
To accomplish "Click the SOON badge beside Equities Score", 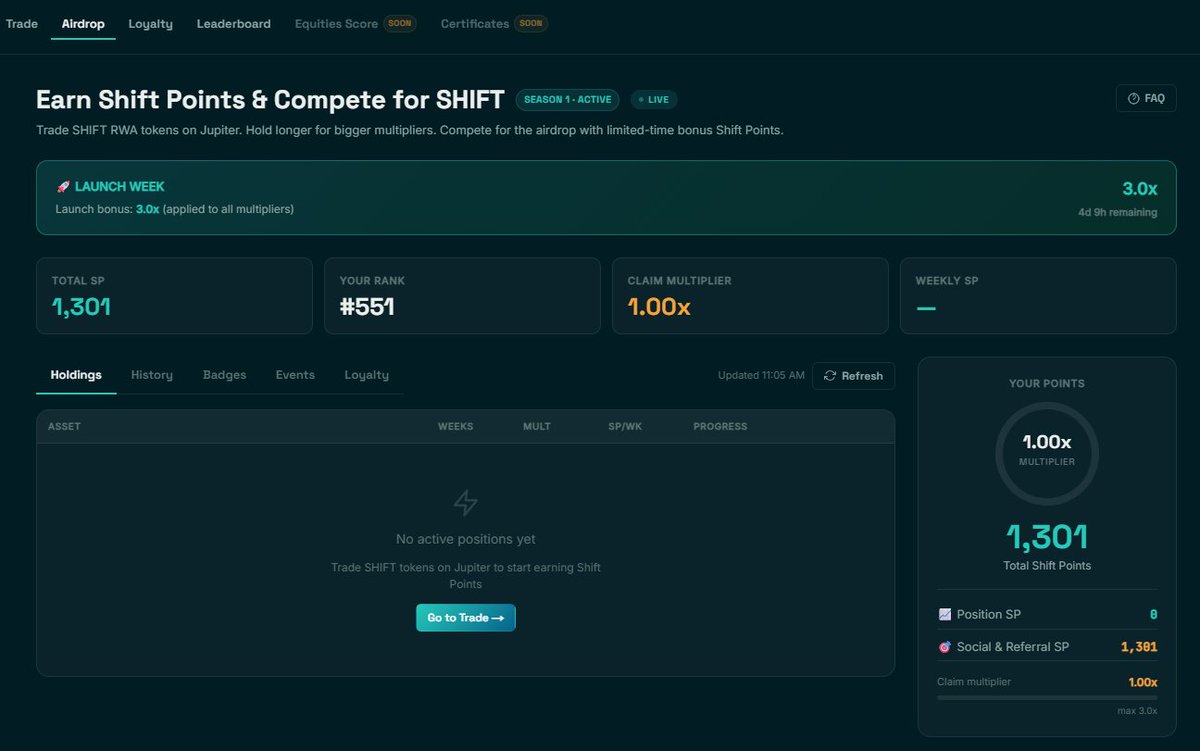I will (x=400, y=23).
